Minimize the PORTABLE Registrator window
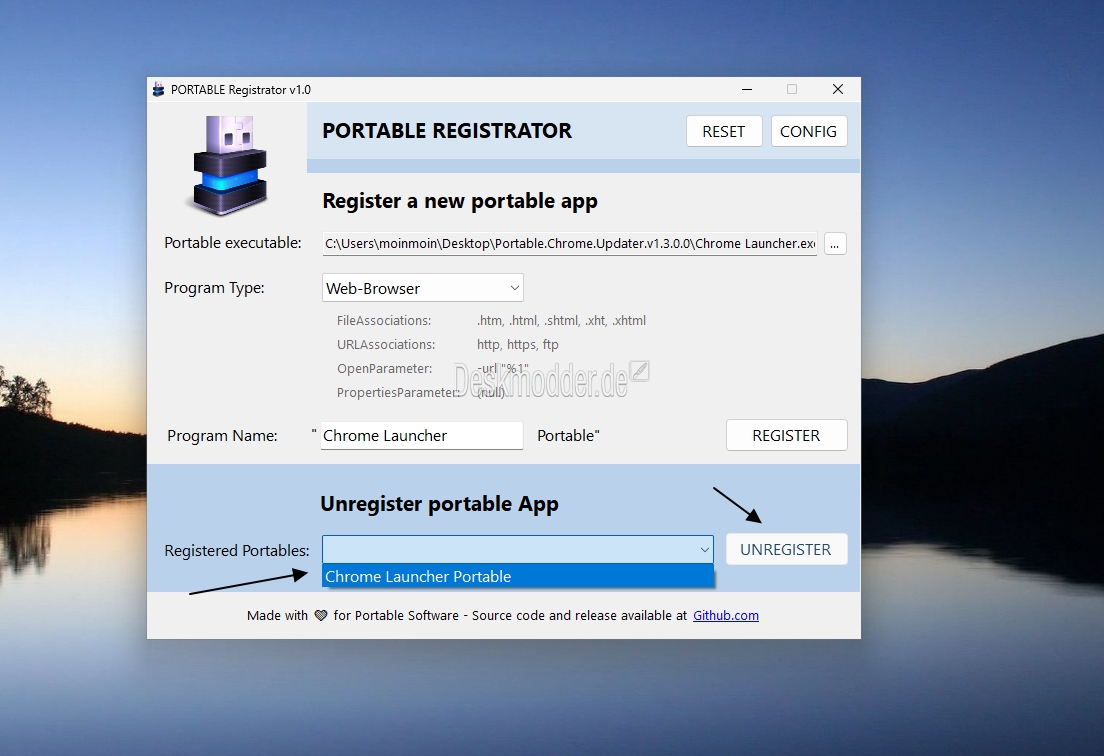 click(x=747, y=89)
